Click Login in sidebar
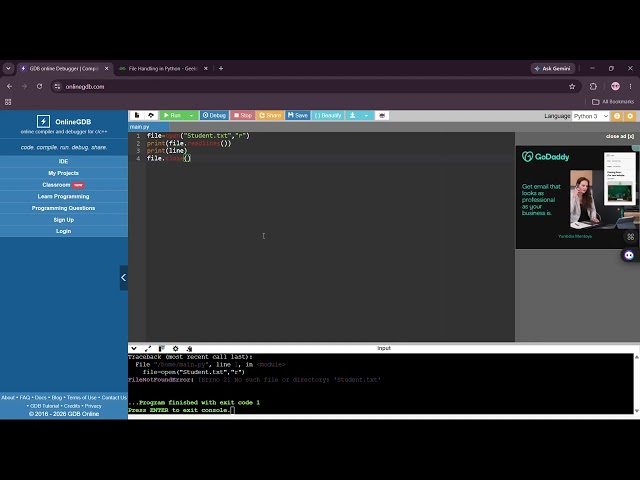Image resolution: width=640 pixels, height=480 pixels. coord(64,231)
